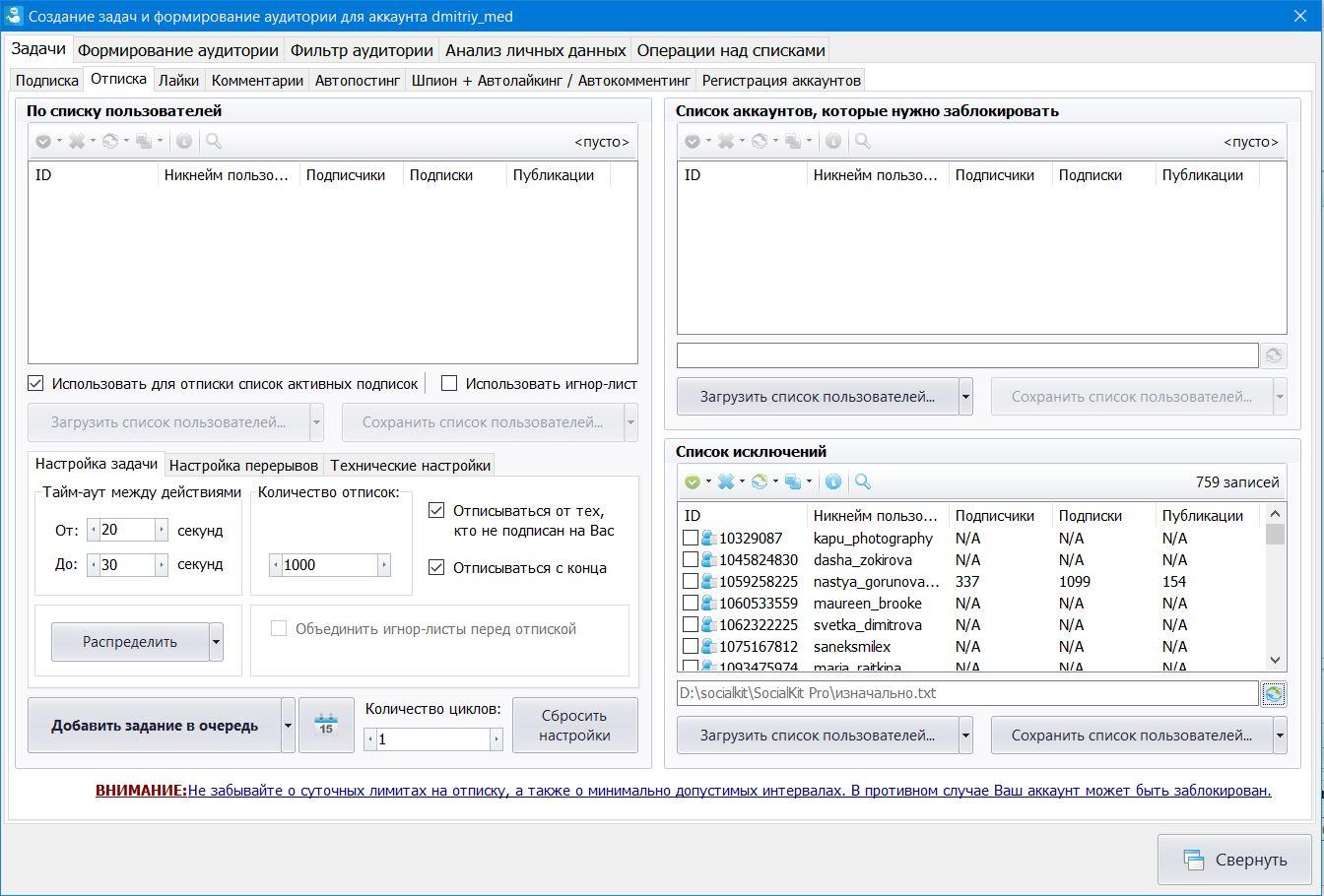1324x896 pixels.
Task: Click the exclusions list file path field
Action: pos(967,693)
